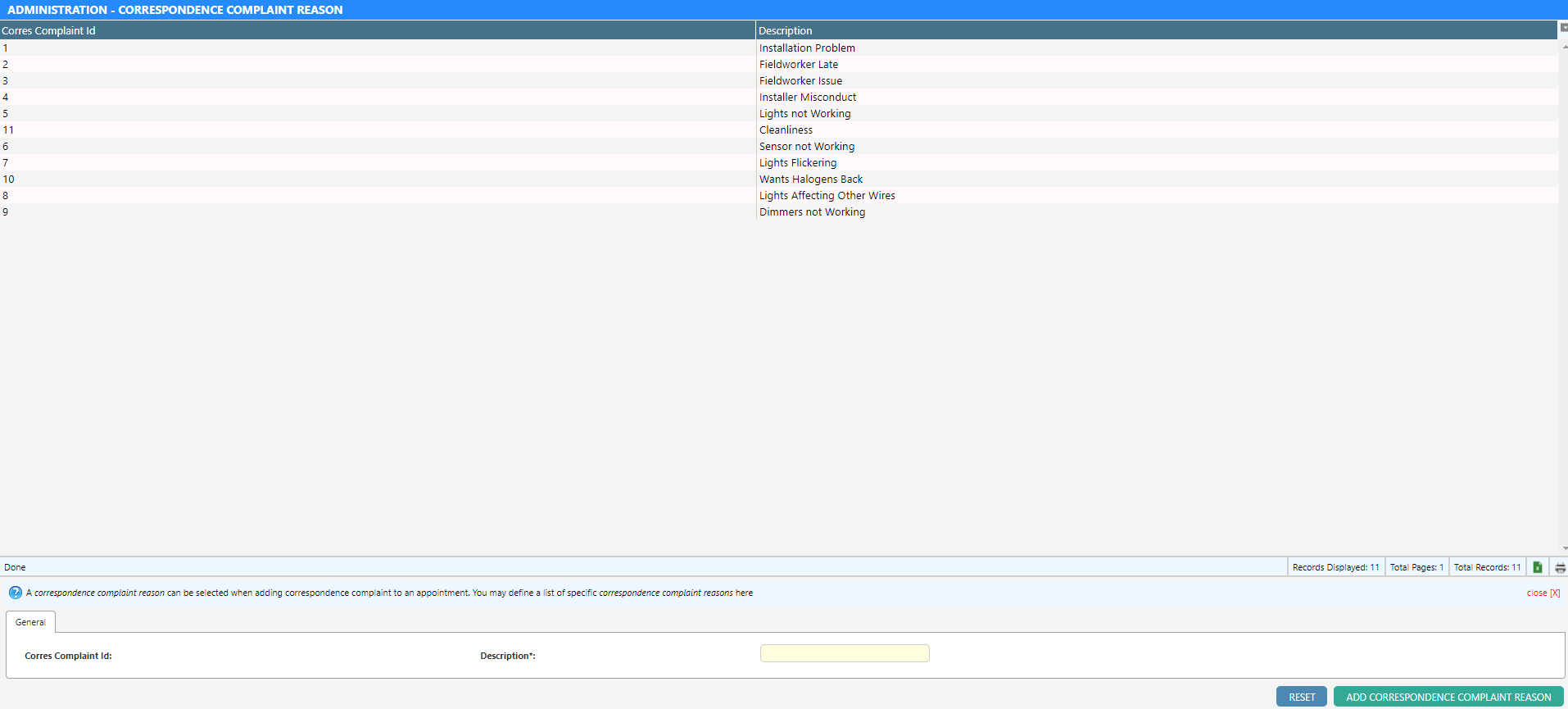The image size is (1568, 709).
Task: Select the Cleanliness row
Action: click(x=786, y=130)
